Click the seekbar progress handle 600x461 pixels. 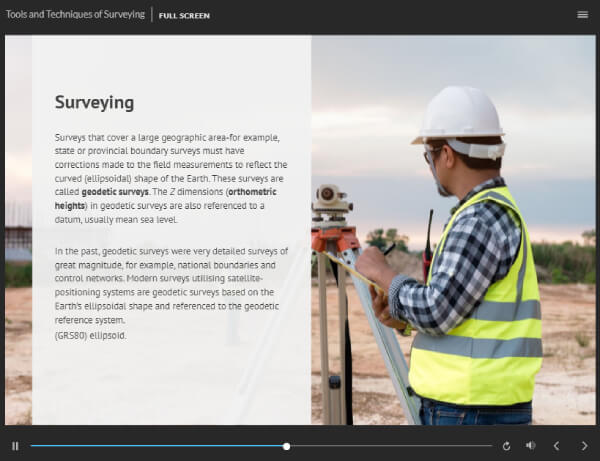point(287,446)
